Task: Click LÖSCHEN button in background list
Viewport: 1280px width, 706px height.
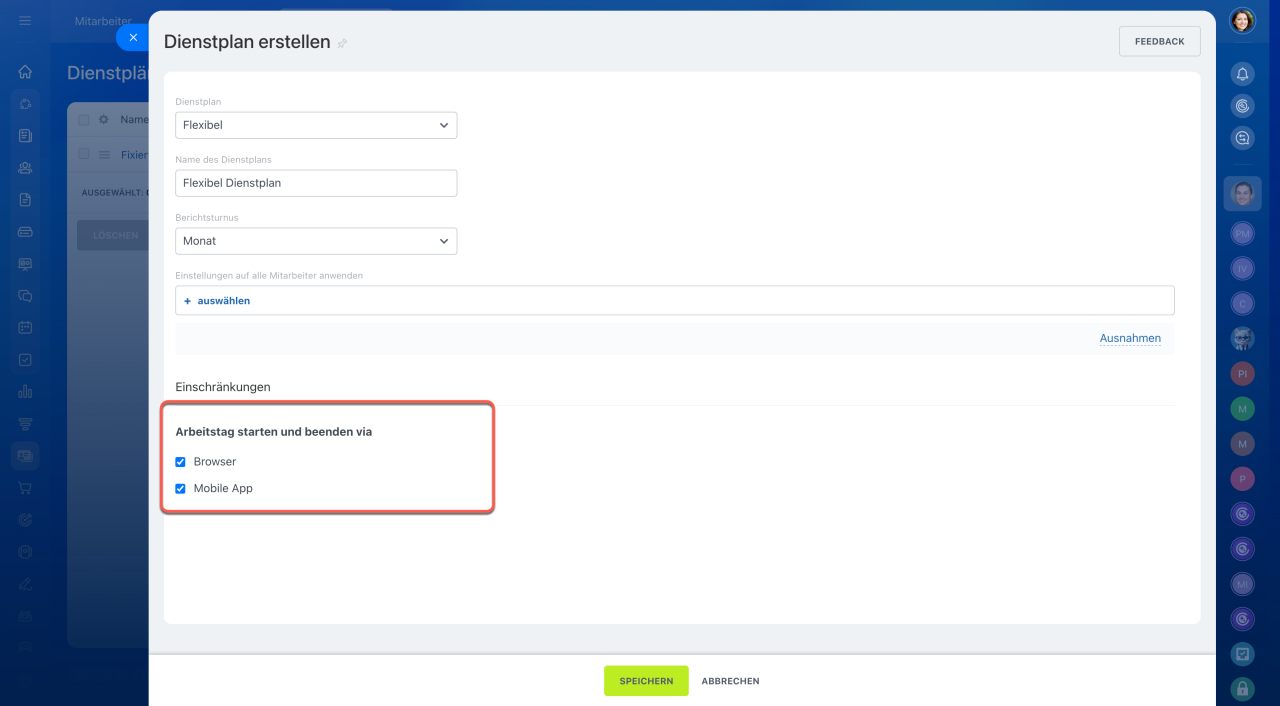Action: pos(115,235)
